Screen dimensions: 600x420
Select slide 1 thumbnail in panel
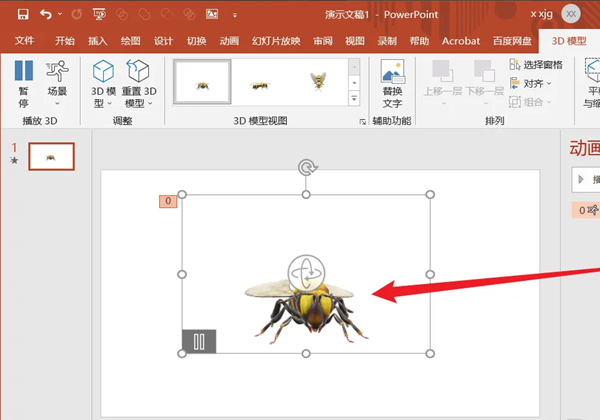[x=51, y=156]
